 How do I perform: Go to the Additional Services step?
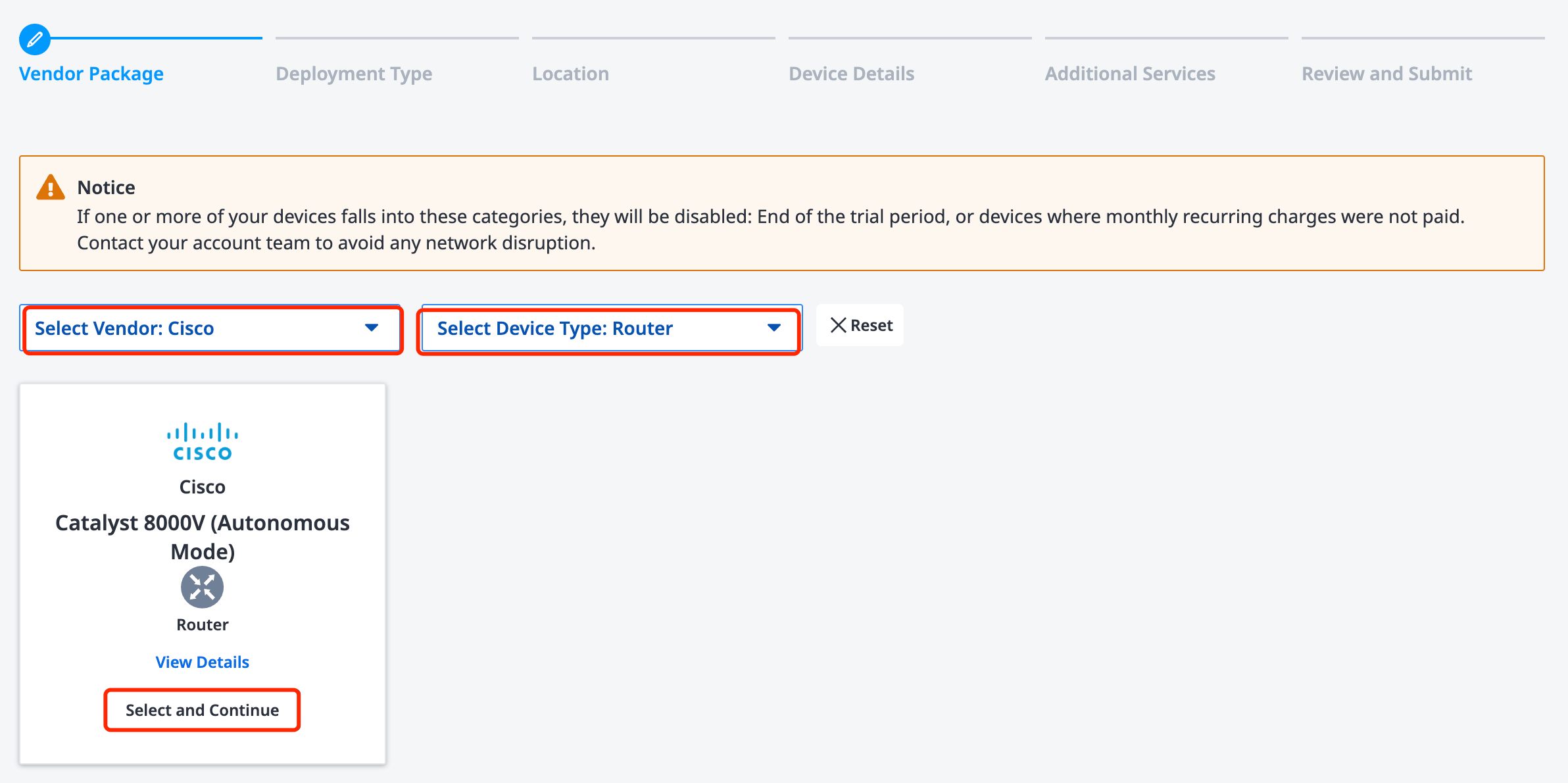click(1130, 74)
